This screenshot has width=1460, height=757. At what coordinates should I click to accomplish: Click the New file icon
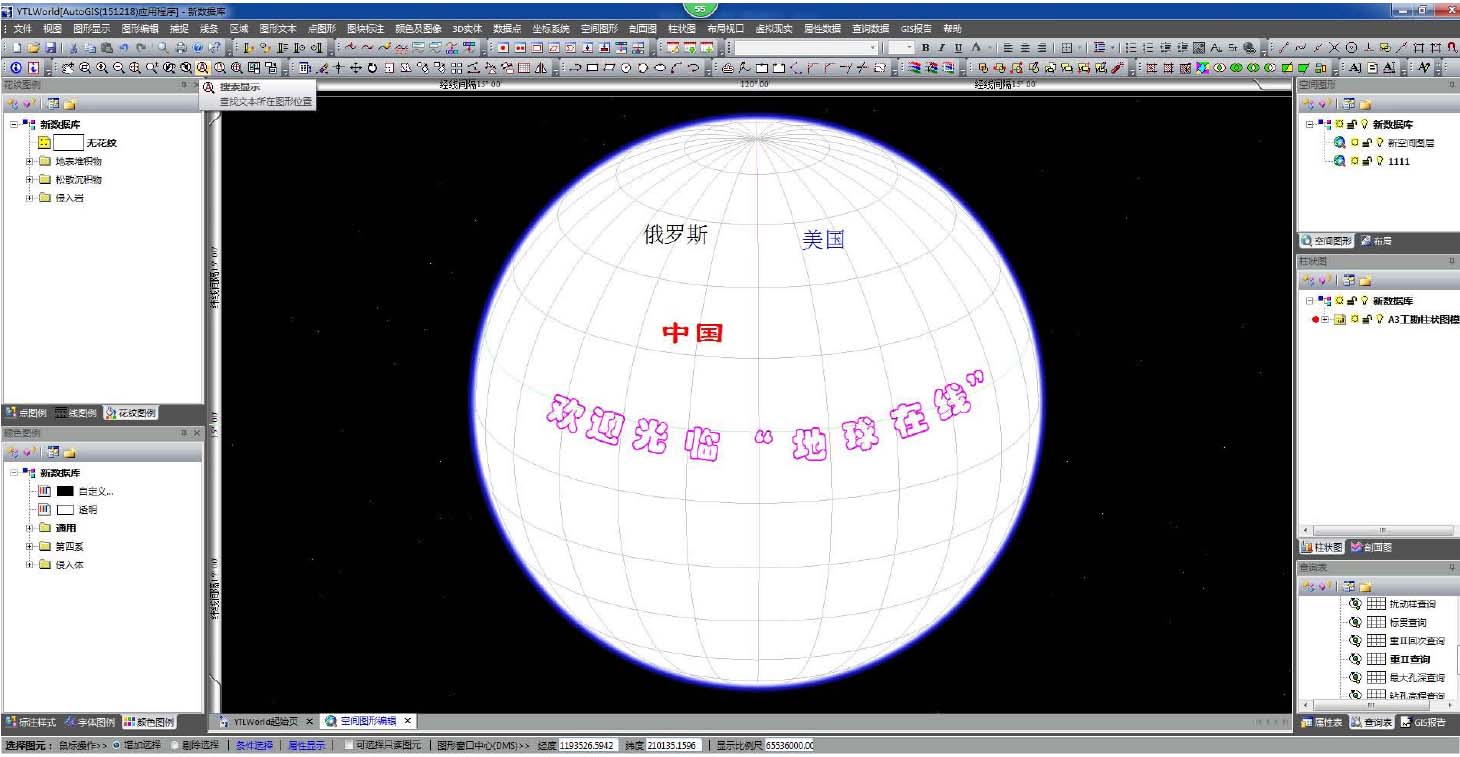point(17,47)
